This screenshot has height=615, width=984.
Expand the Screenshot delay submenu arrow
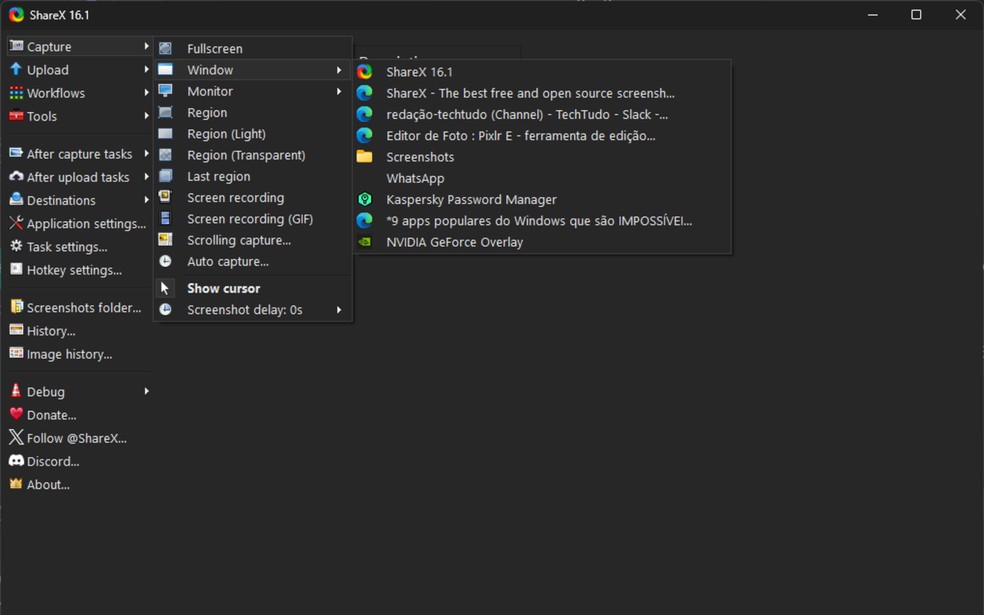(339, 310)
